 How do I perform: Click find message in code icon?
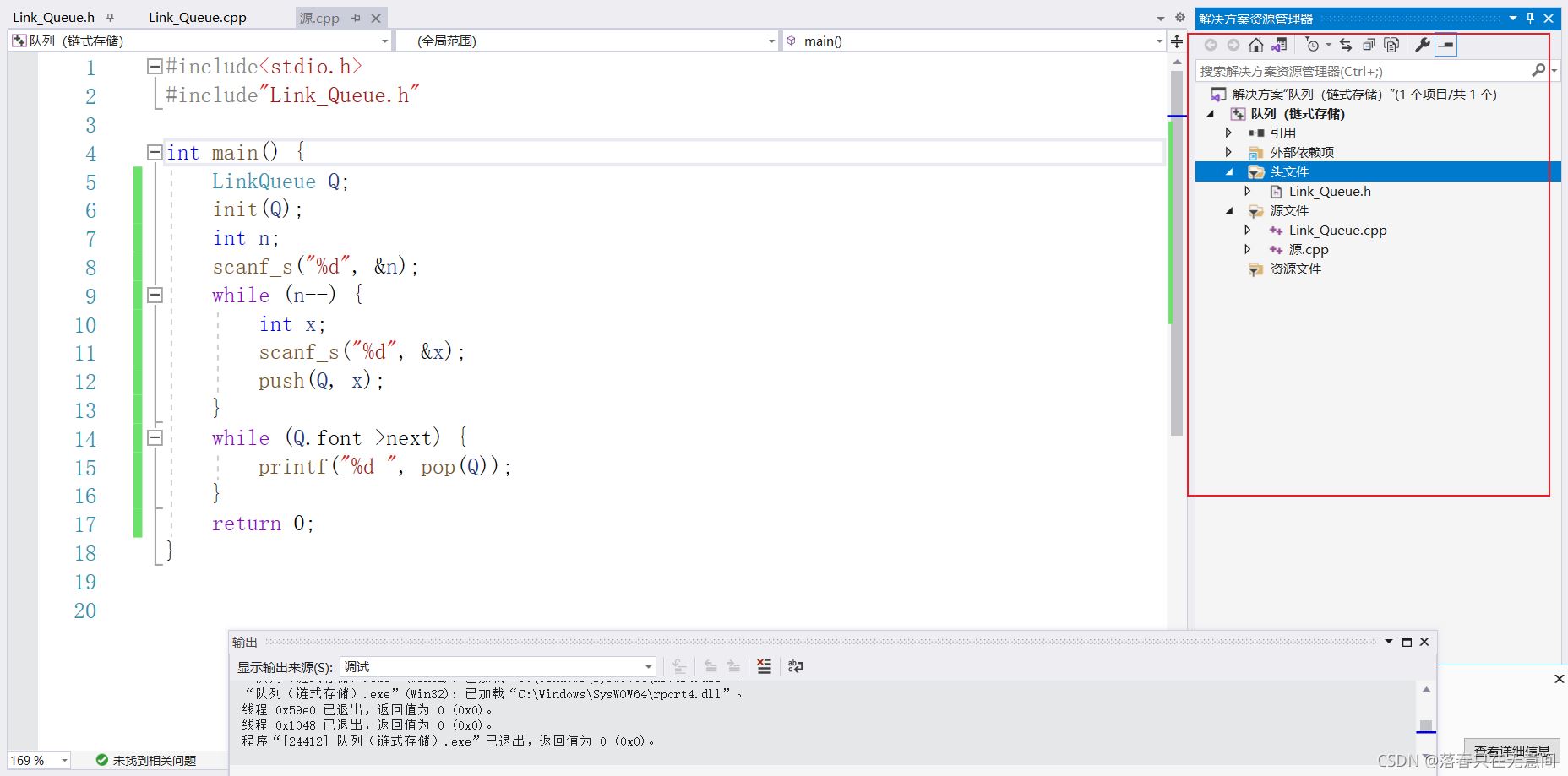(x=679, y=666)
